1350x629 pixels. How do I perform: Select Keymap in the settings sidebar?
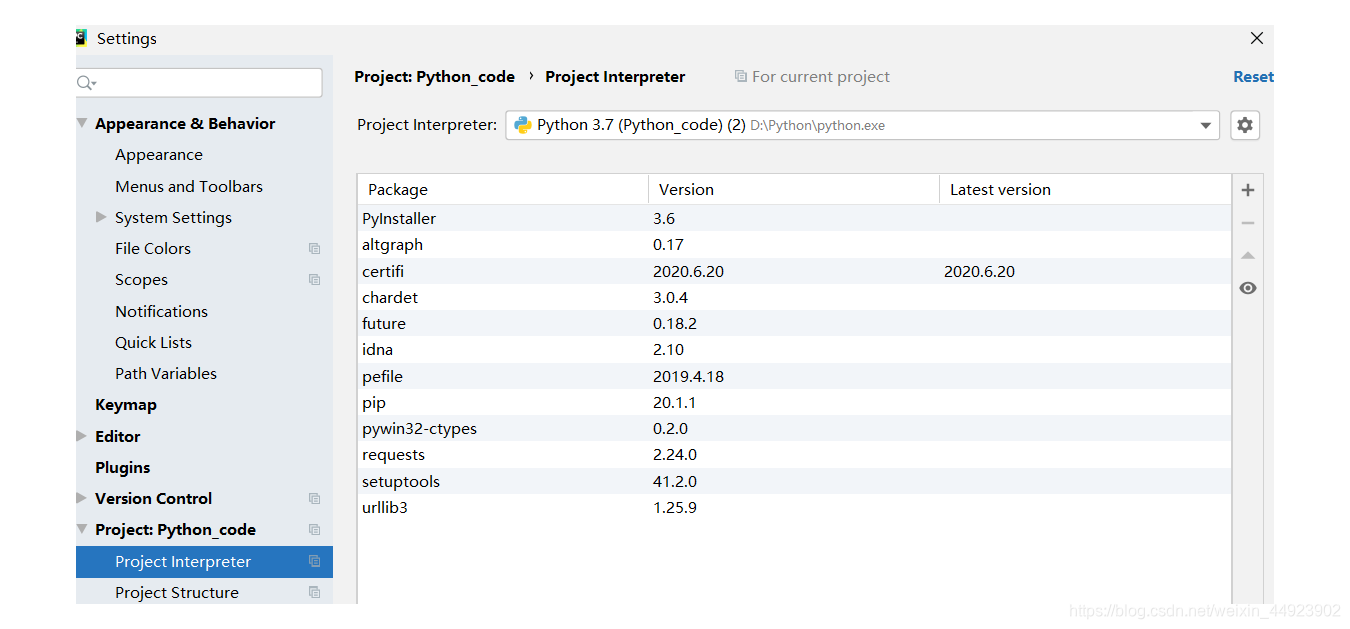tap(126, 404)
